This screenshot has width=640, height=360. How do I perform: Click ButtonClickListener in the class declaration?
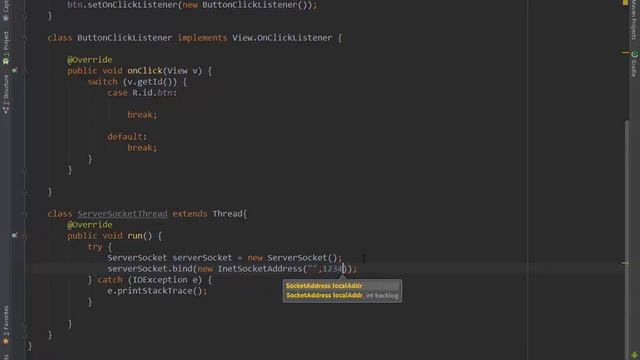pos(124,38)
